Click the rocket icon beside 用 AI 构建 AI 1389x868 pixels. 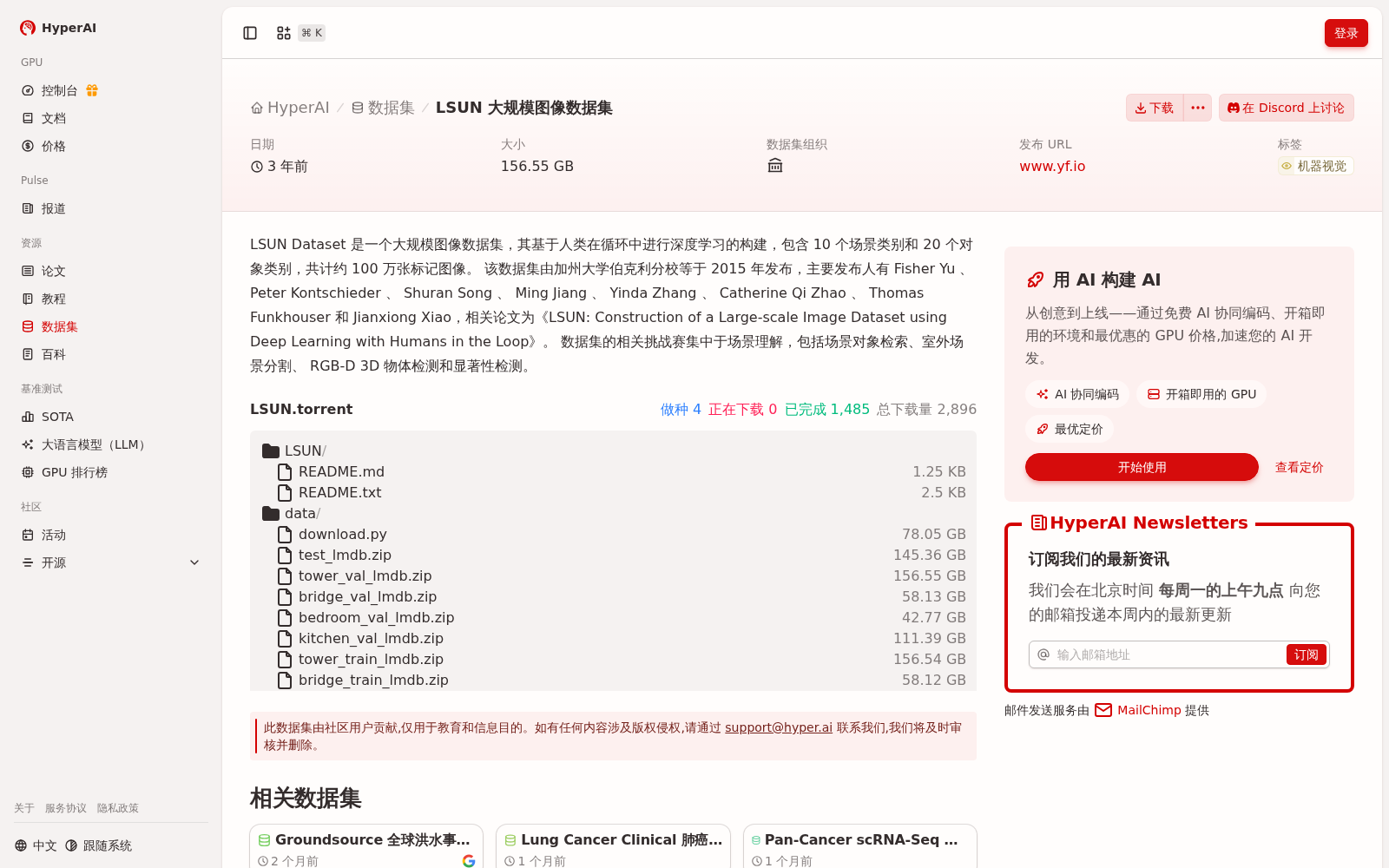[1035, 279]
